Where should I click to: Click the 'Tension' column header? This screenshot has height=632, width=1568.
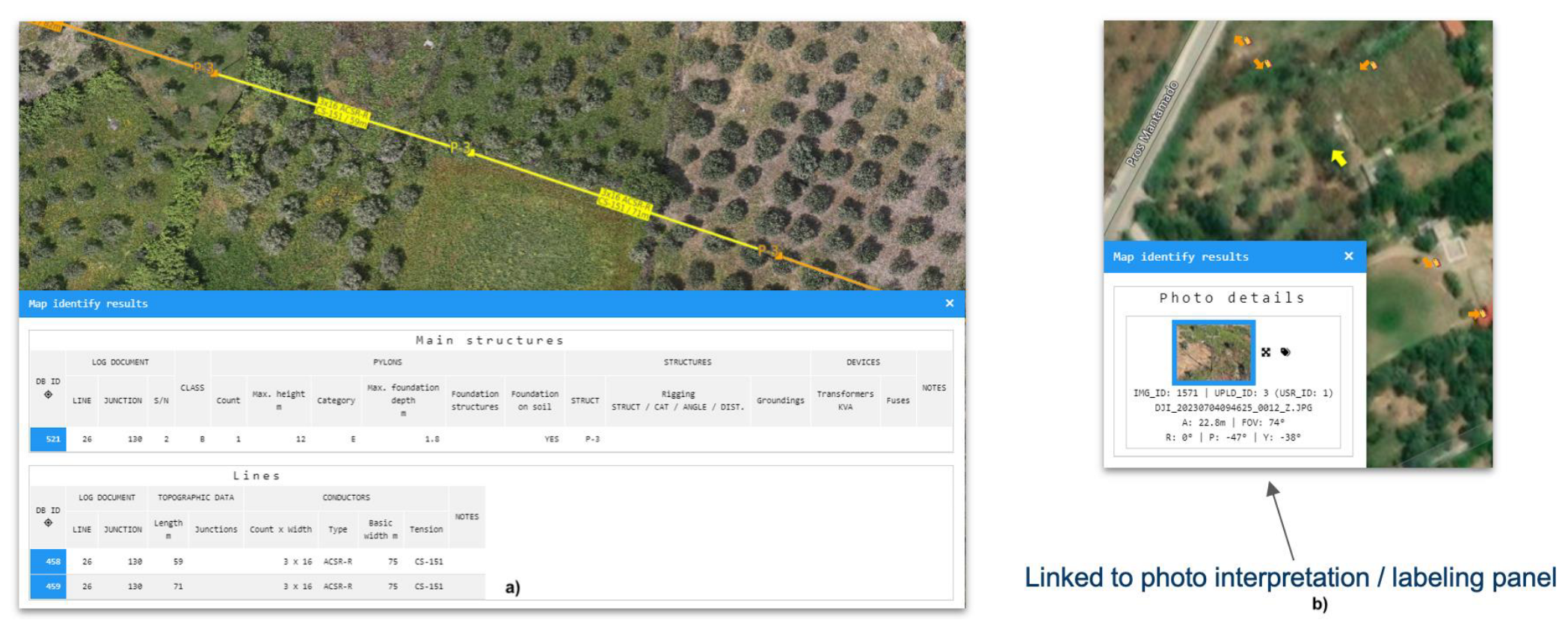click(426, 529)
